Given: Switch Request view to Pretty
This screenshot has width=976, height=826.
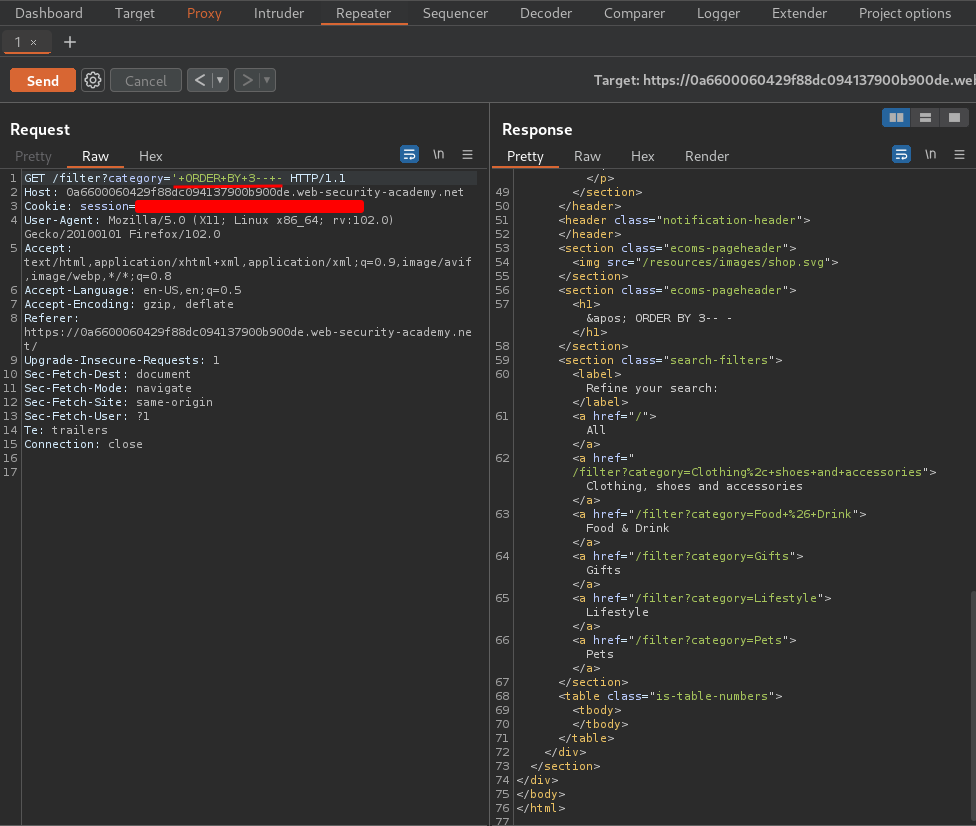Looking at the screenshot, I should (x=33, y=156).
